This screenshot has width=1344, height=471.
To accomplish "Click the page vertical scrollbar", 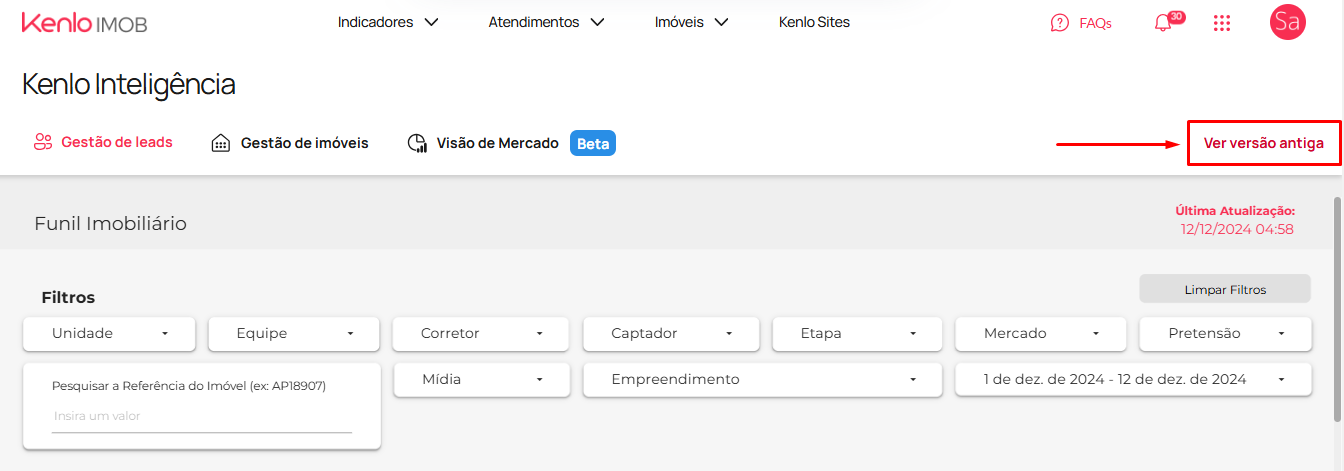I will tap(1337, 308).
